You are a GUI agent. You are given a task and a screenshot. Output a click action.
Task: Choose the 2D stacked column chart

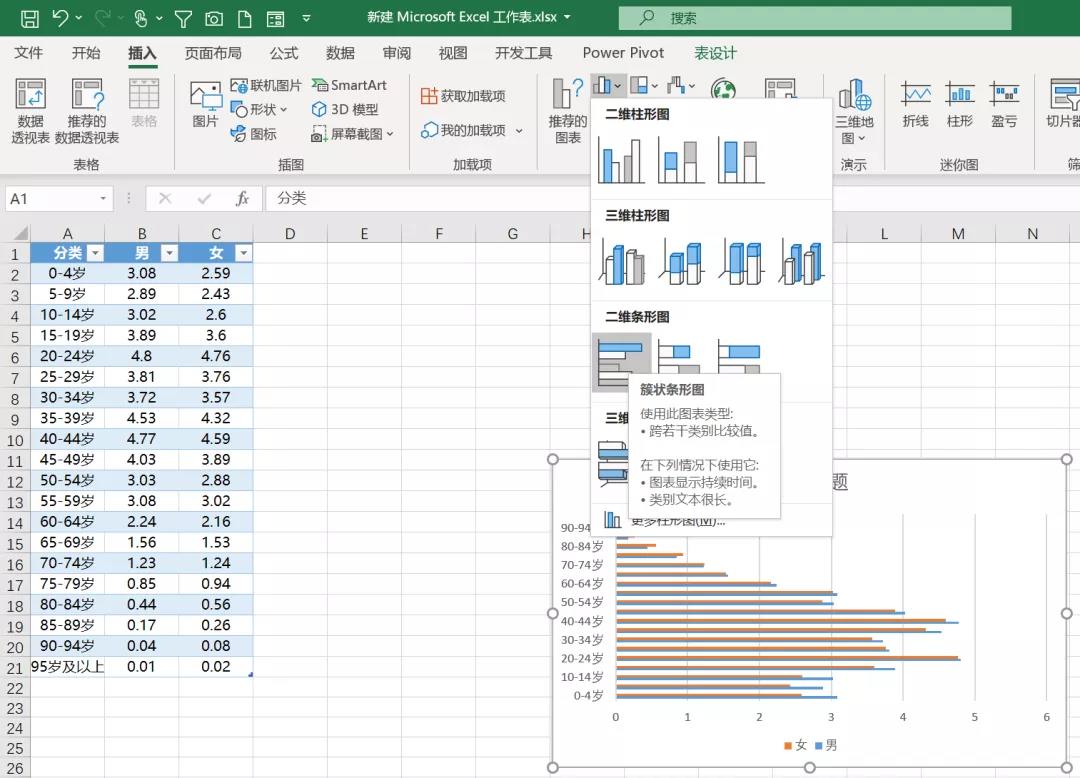[x=680, y=160]
